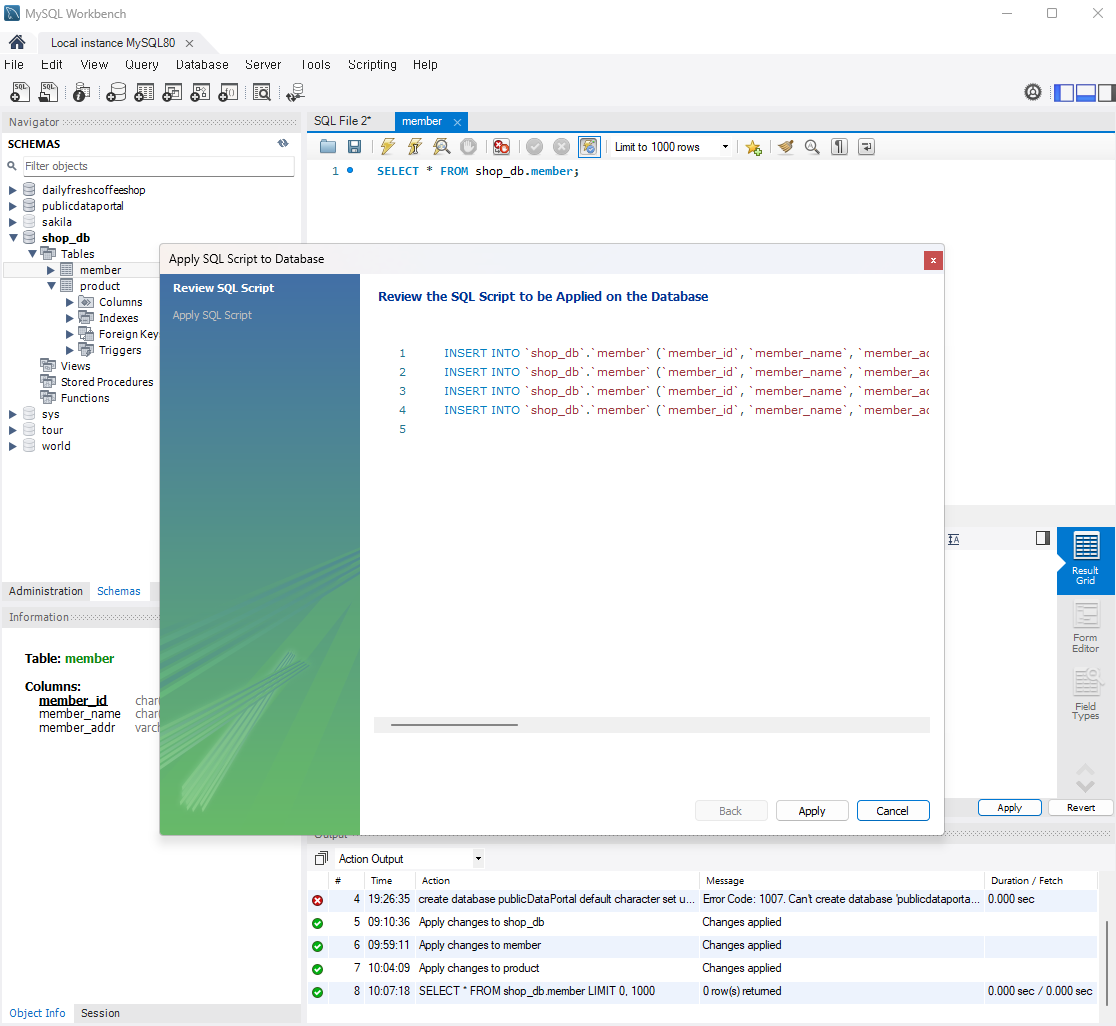
Task: Create new stored procedure icon
Action: click(200, 92)
